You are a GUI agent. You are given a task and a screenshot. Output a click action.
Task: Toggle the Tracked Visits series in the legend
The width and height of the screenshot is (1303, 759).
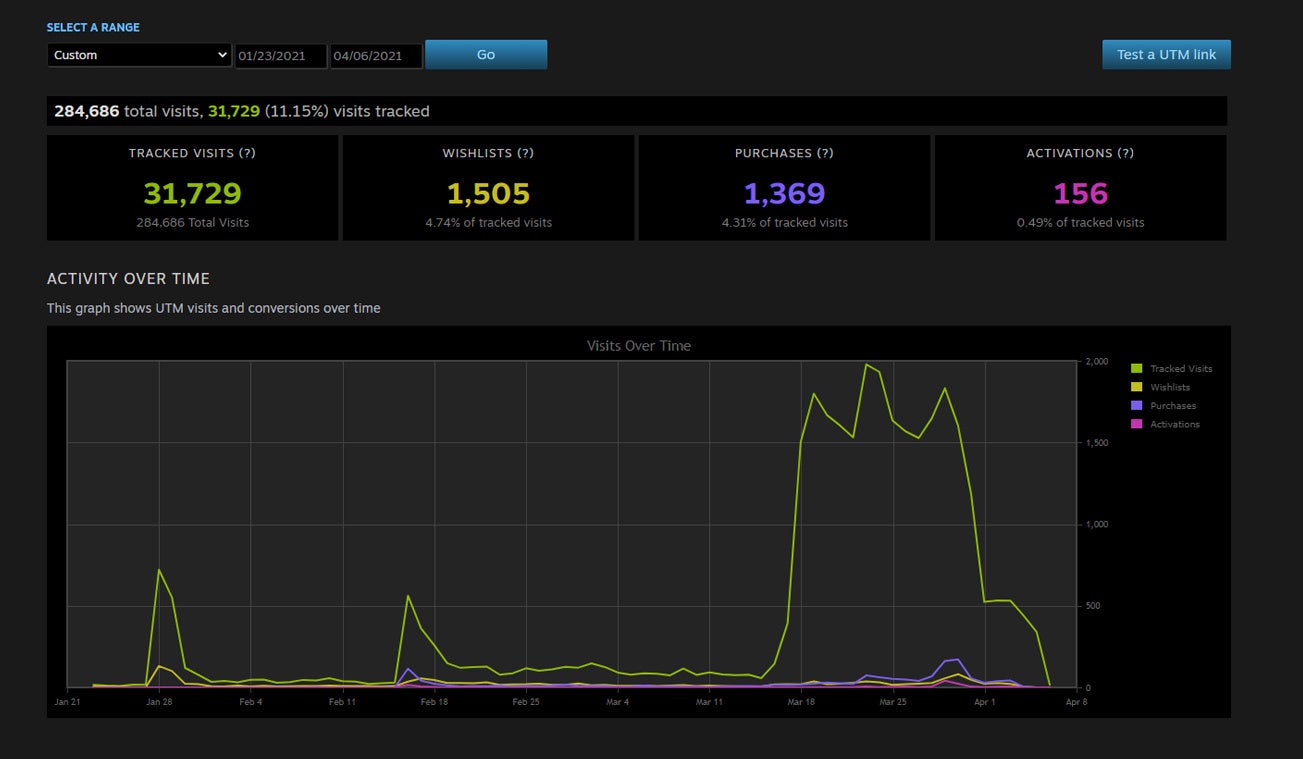click(x=1183, y=368)
